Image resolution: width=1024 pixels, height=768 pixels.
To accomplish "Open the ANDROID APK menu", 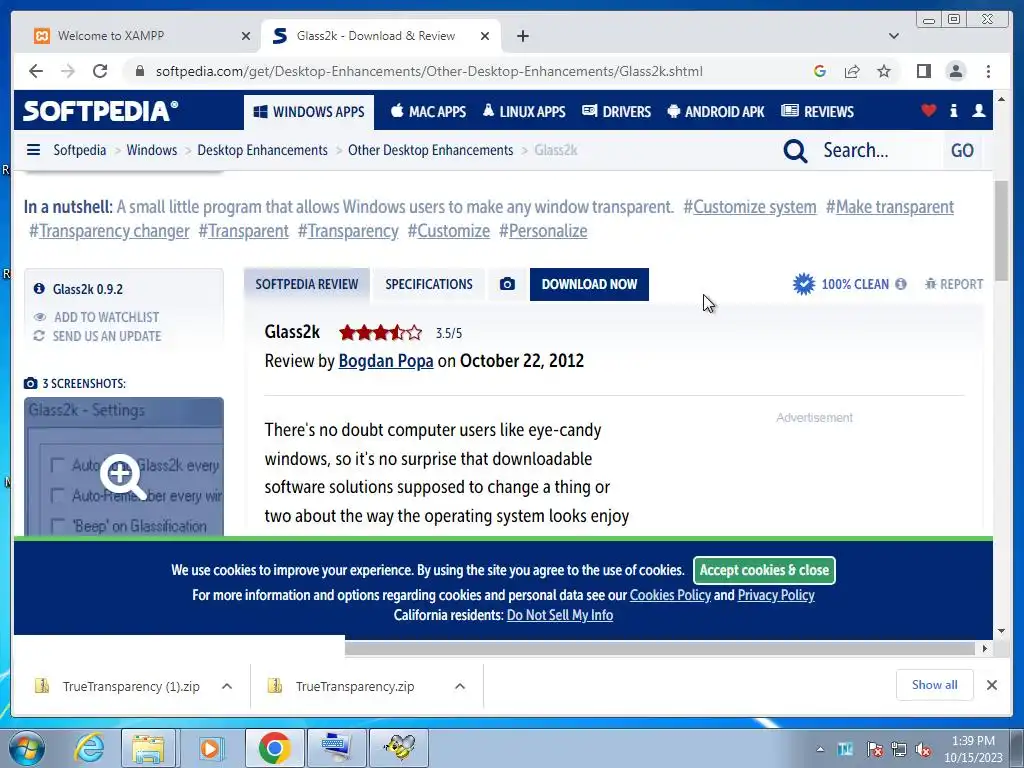I will (x=715, y=112).
